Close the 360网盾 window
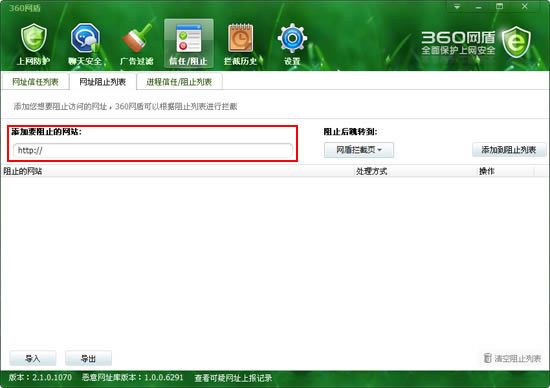550x388 pixels. click(525, 6)
